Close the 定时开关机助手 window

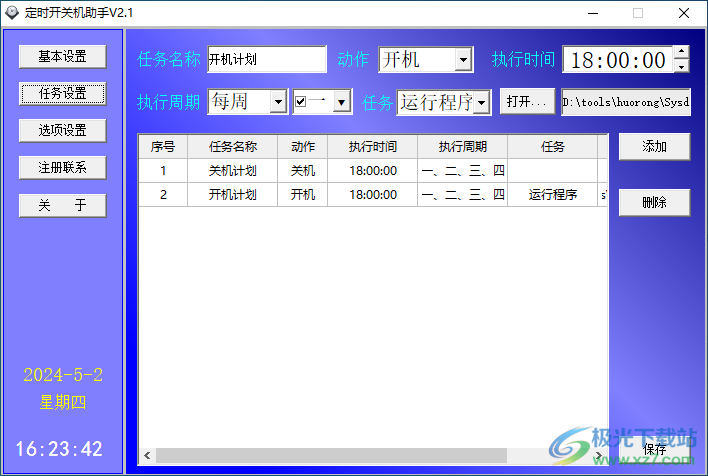(684, 13)
